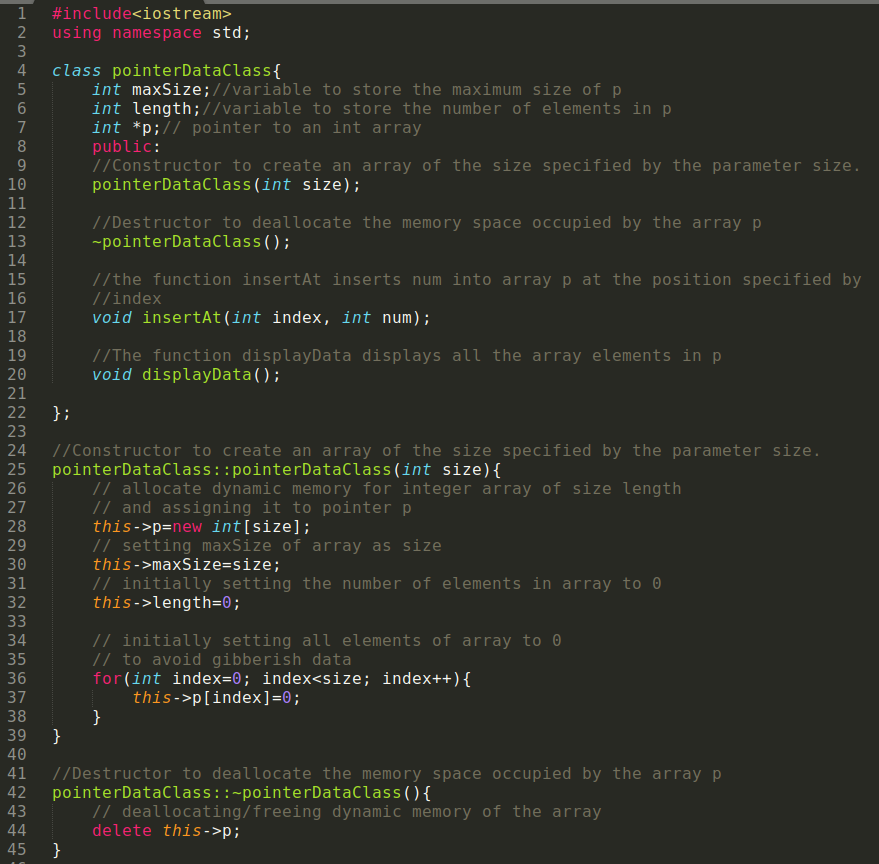Click the destructor comment on line 12
This screenshot has width=879, height=864.
[x=427, y=223]
